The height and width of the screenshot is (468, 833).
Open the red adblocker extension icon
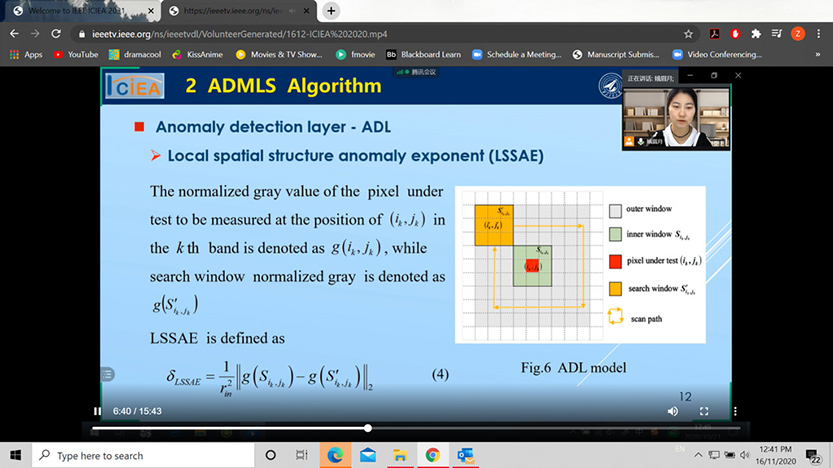coord(735,34)
